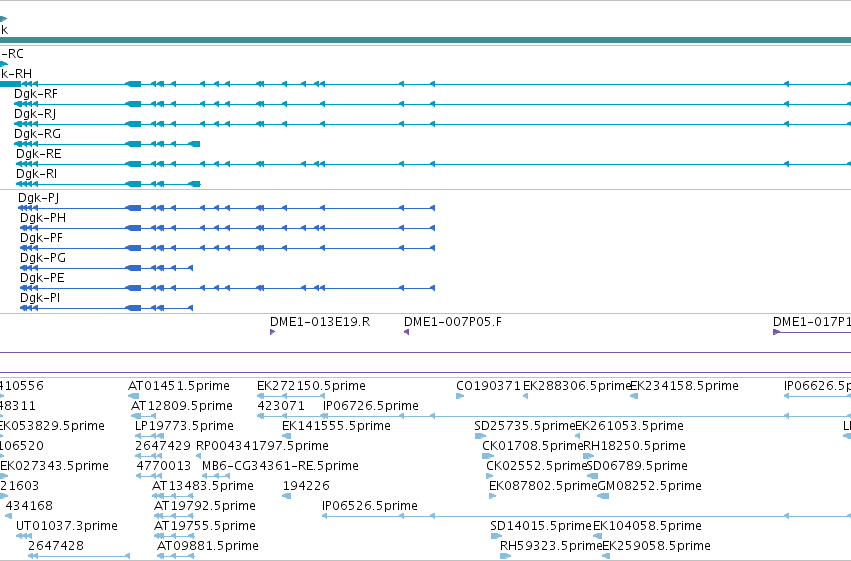Click the EK288306.5prime EST label

coord(577,386)
